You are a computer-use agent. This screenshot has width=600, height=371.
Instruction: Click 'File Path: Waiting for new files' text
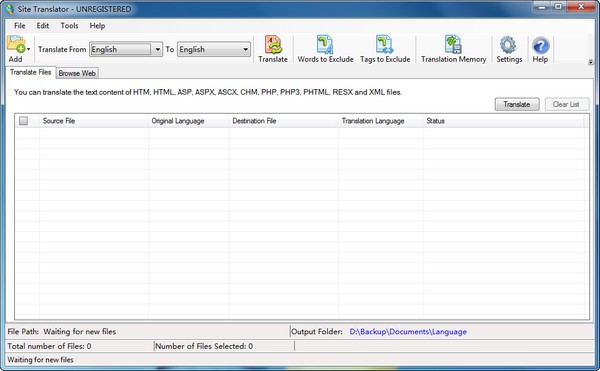tap(62, 332)
